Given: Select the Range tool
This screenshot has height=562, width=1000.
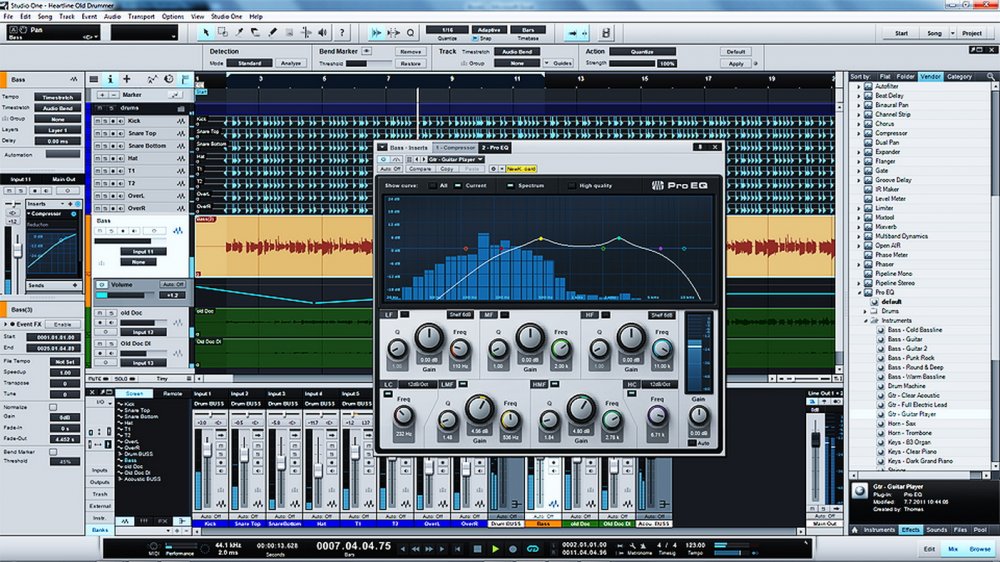Looking at the screenshot, I should (222, 33).
